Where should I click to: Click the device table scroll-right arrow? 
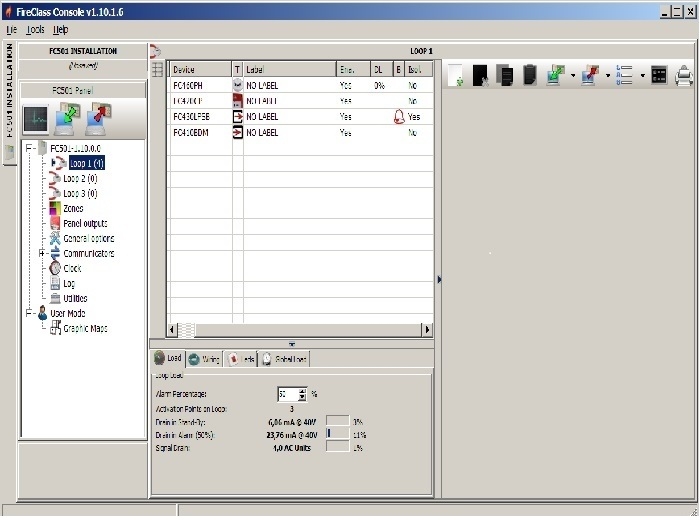click(427, 330)
